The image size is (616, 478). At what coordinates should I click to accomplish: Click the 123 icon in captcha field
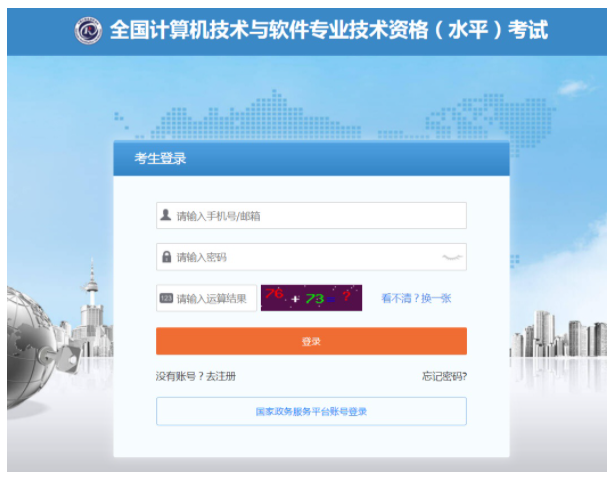166,298
